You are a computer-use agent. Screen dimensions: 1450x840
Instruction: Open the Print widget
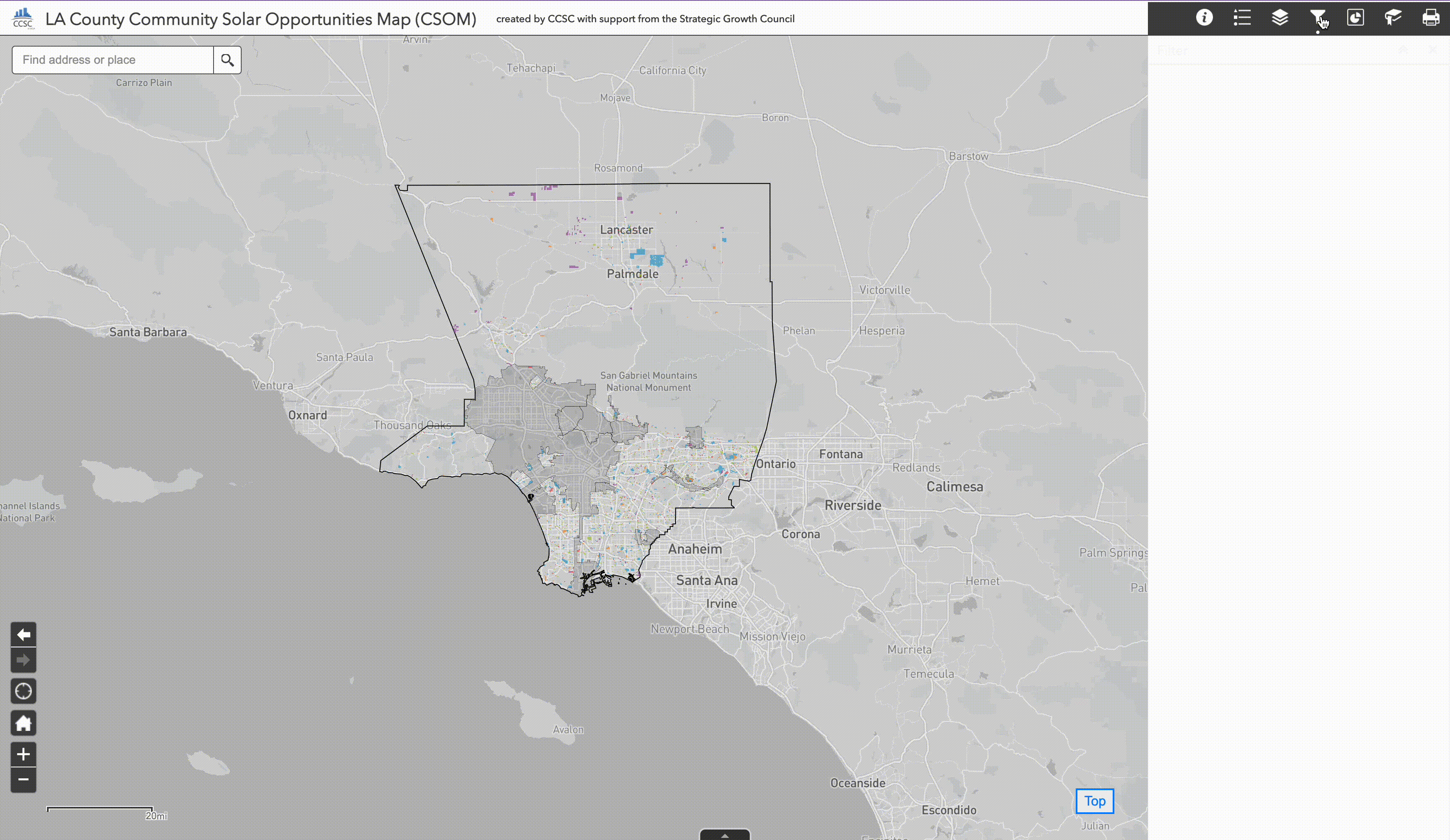coord(1431,18)
